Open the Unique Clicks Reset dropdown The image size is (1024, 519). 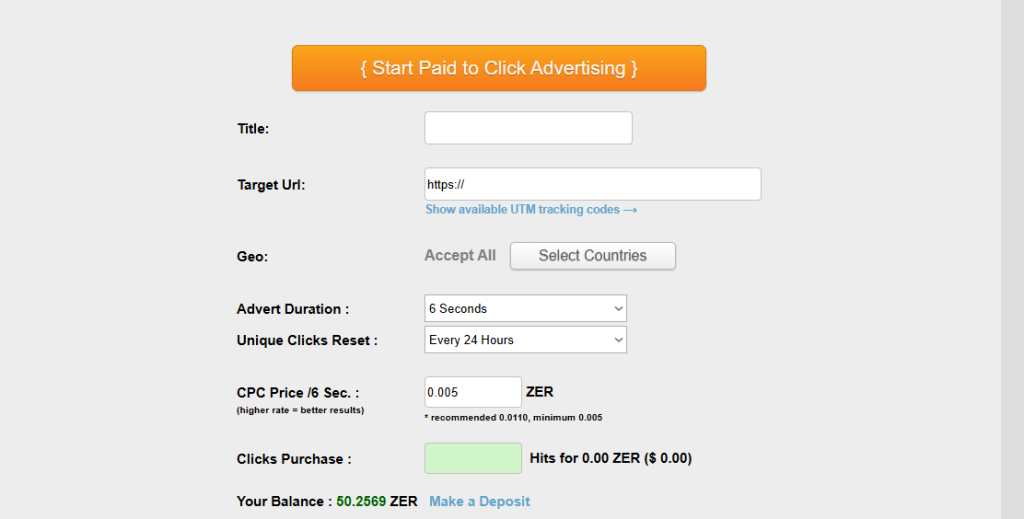(525, 340)
